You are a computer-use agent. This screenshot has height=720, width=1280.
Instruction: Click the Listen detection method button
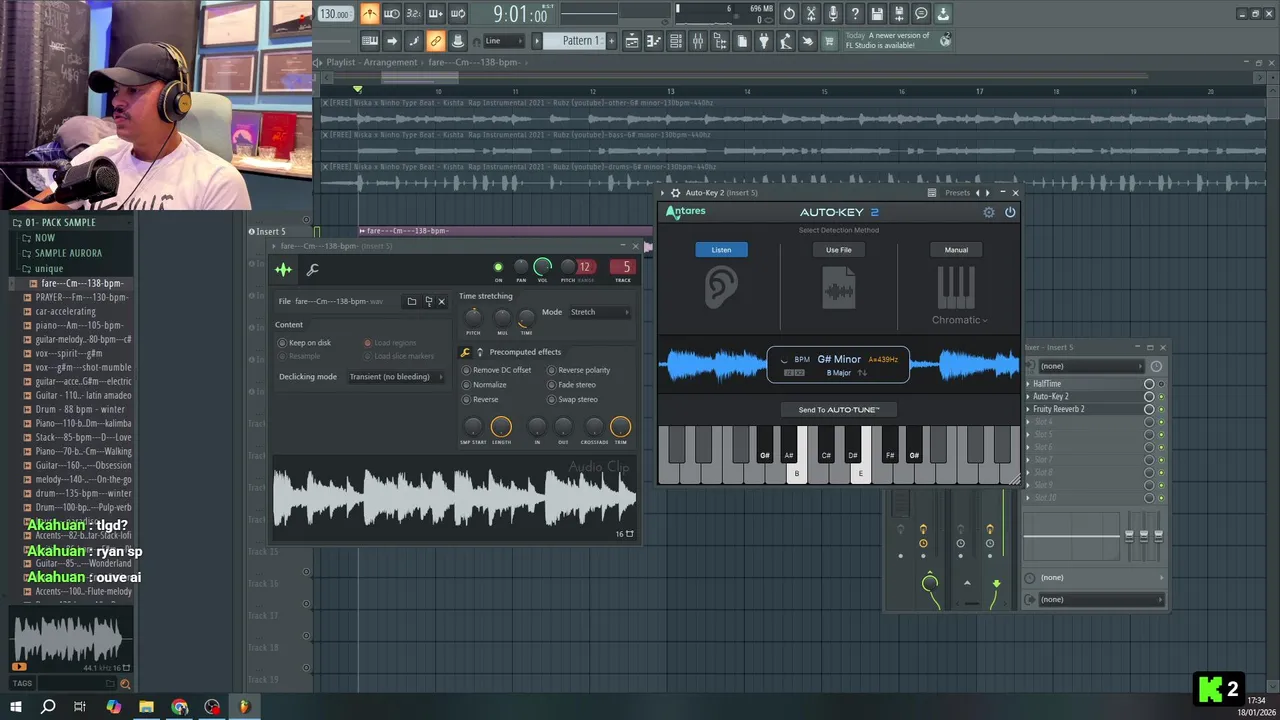point(721,250)
